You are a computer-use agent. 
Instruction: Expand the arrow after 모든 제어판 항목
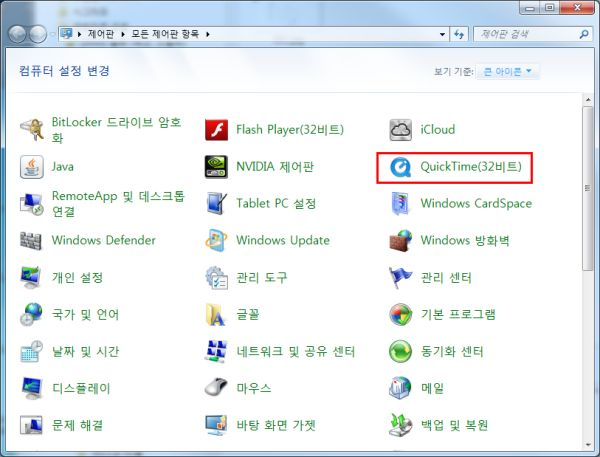(x=208, y=34)
